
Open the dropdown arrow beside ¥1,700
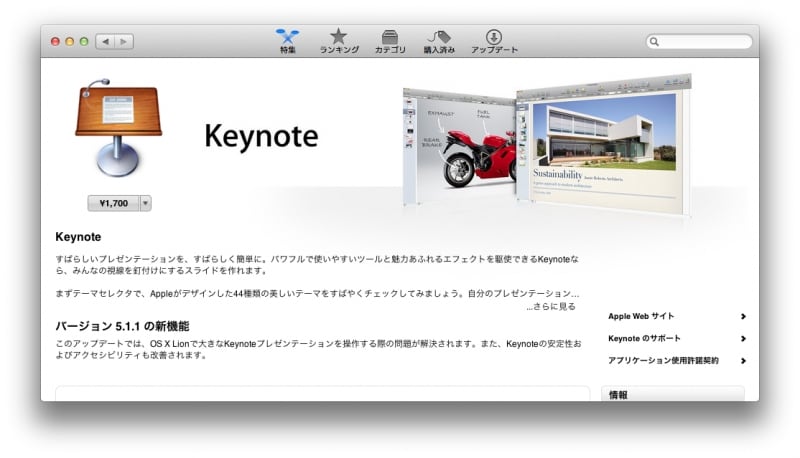(x=145, y=203)
